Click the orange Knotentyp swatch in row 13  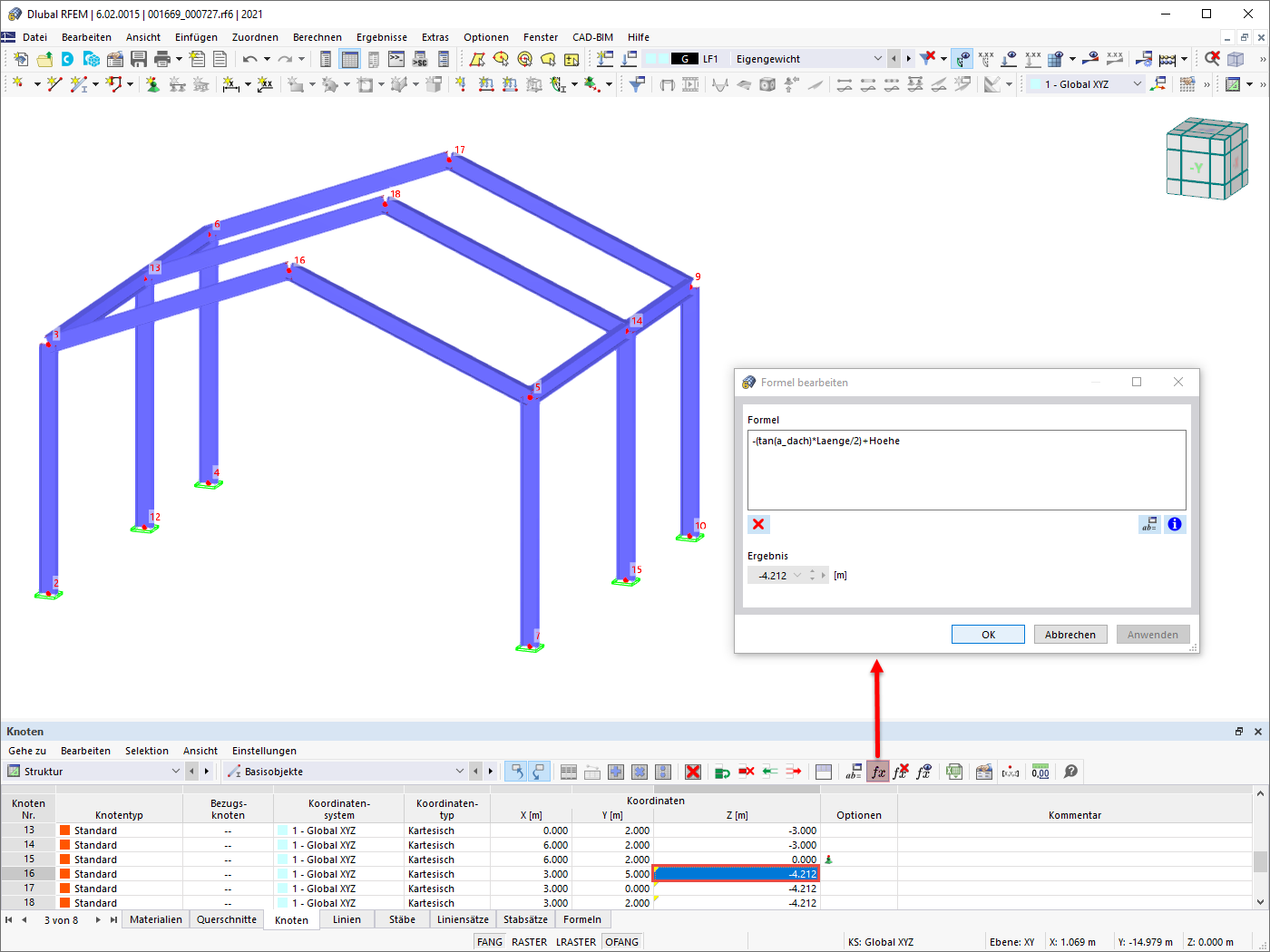65,831
